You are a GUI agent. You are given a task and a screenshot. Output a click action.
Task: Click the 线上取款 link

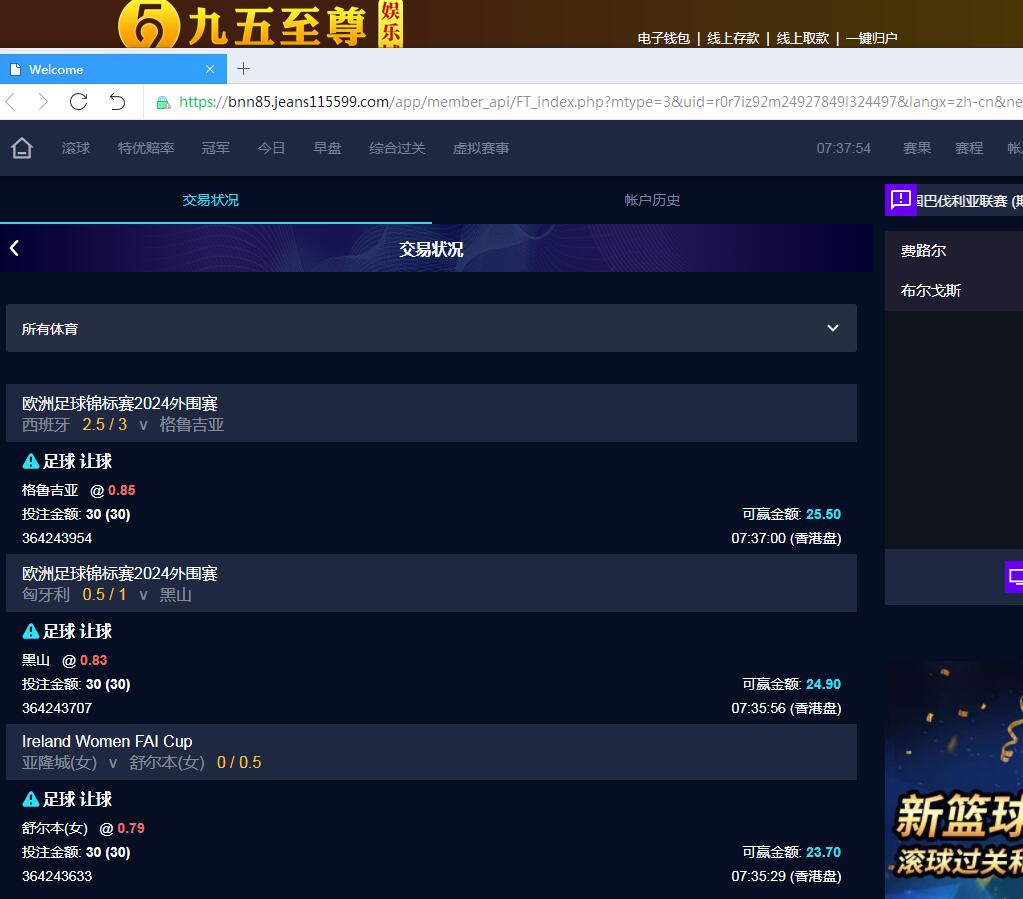[802, 38]
